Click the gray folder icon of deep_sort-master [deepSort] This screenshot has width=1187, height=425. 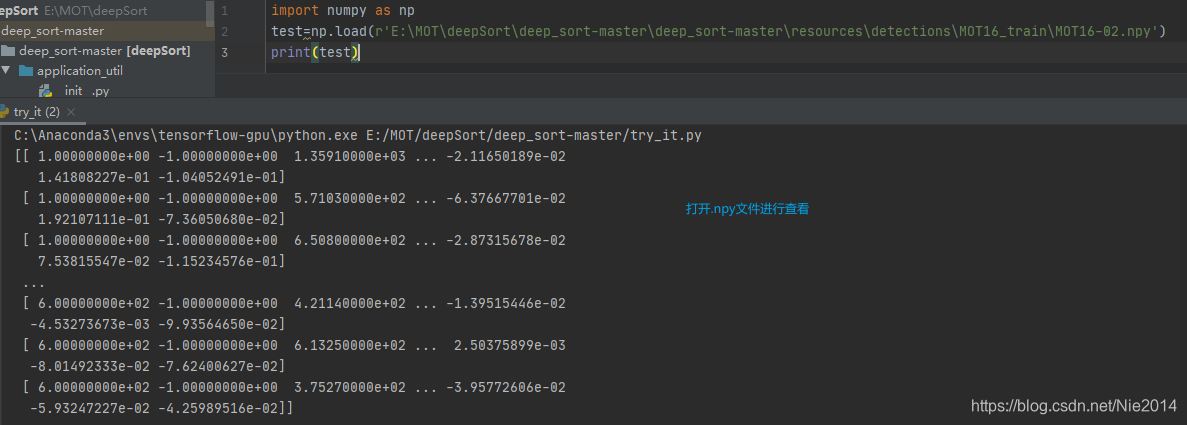pyautogui.click(x=8, y=51)
